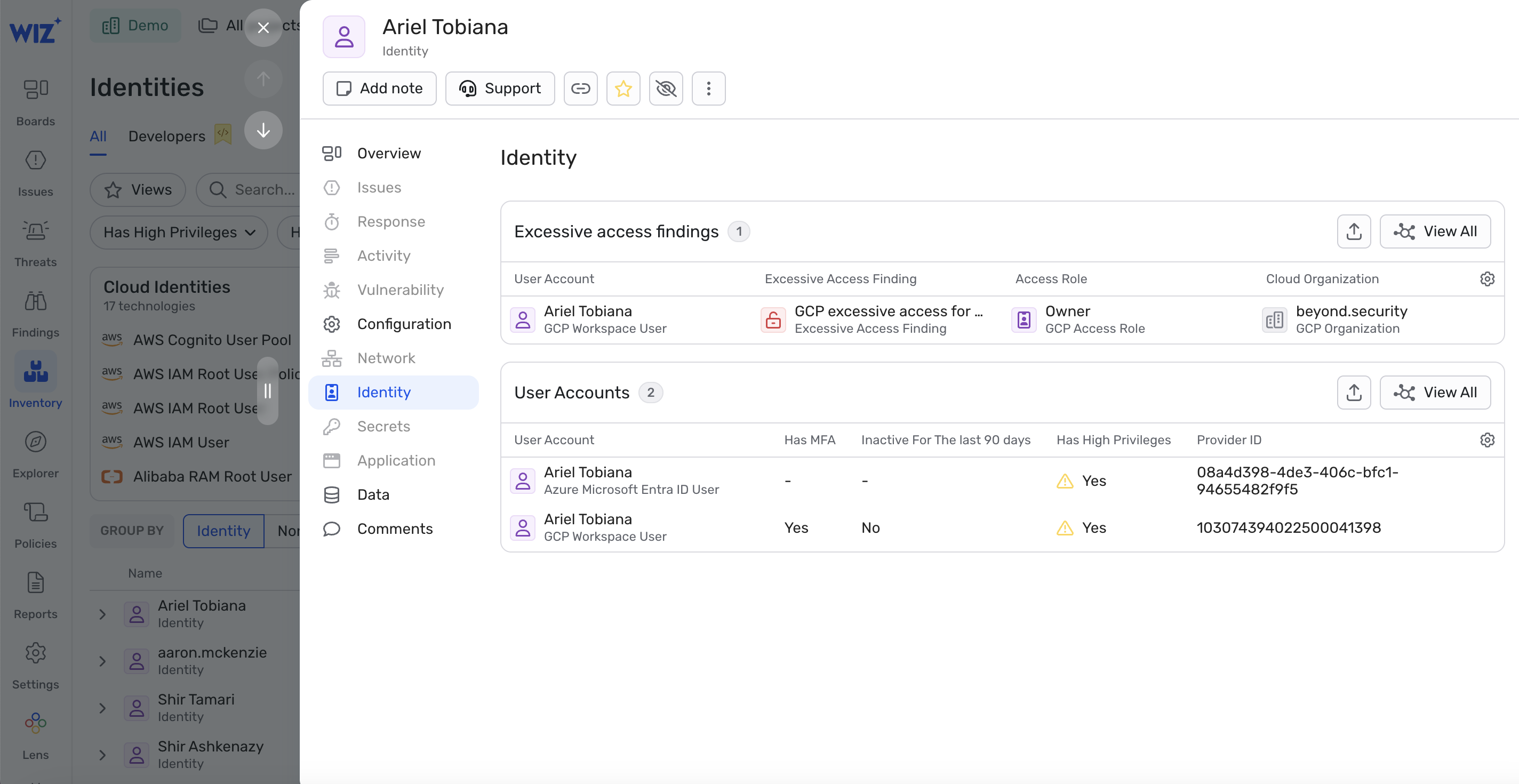Star Ariel Tobiana as favorite
Screen dimensions: 1519x784
point(623,89)
